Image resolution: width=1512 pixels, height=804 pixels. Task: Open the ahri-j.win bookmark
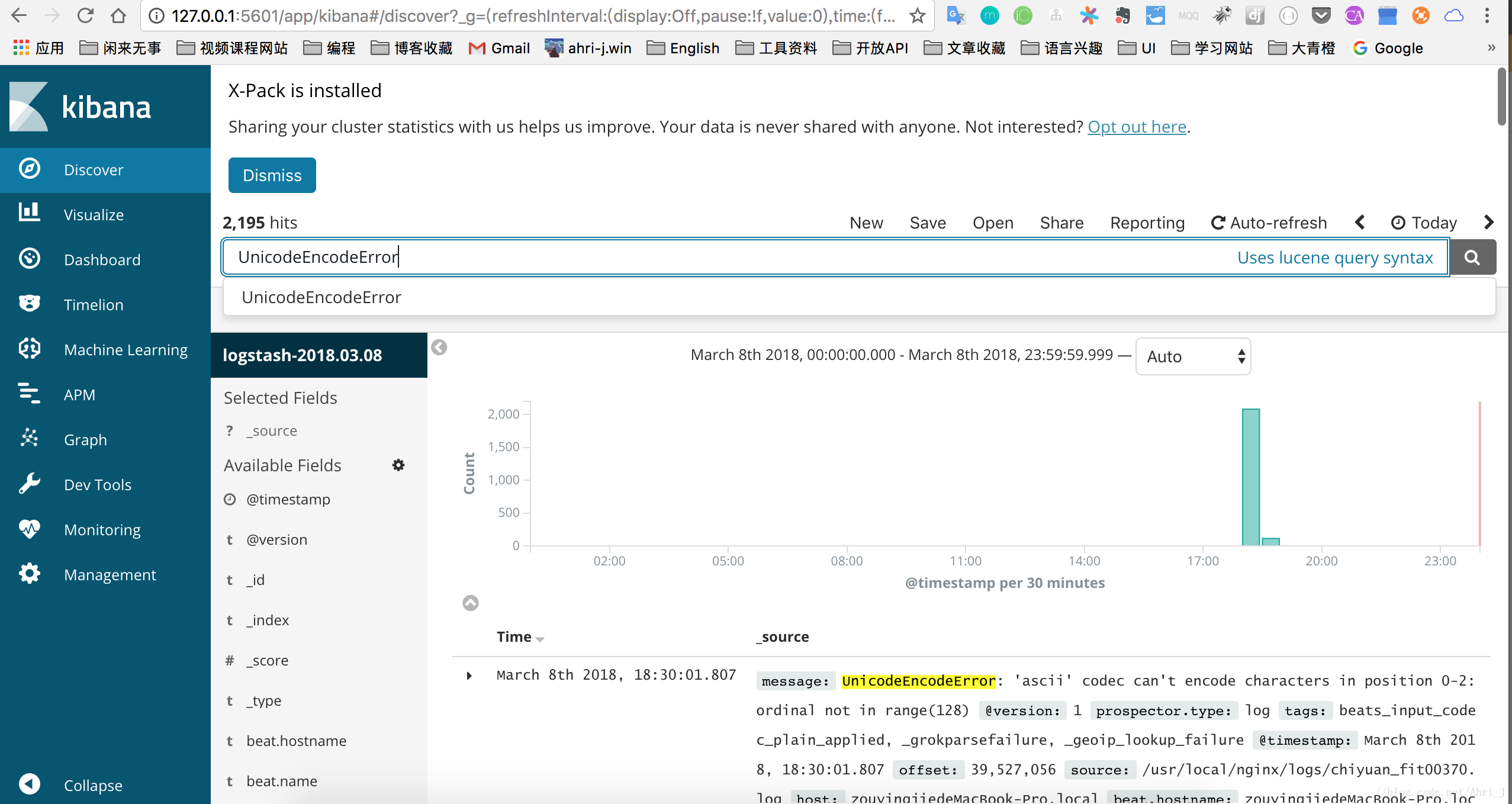point(588,48)
